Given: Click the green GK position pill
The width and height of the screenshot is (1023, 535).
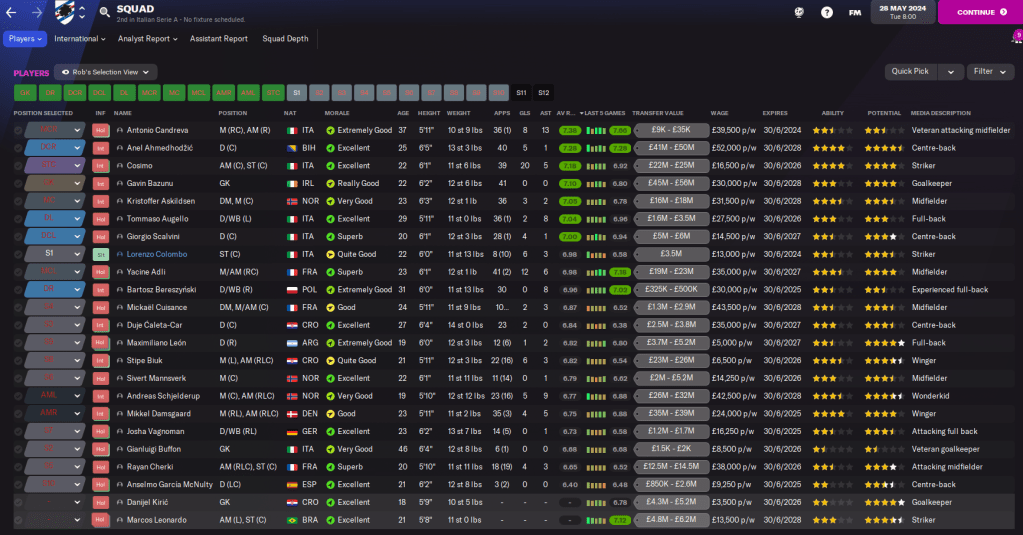Looking at the screenshot, I should point(24,92).
